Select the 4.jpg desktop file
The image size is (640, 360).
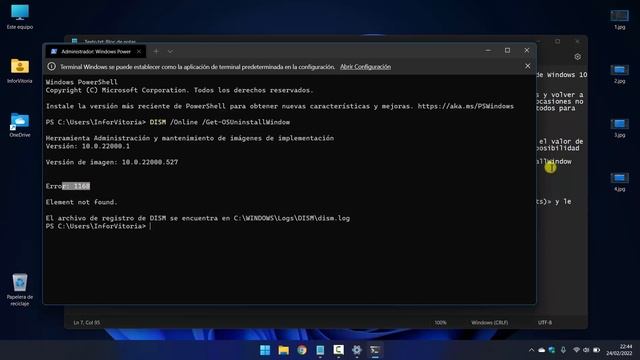(x=620, y=182)
